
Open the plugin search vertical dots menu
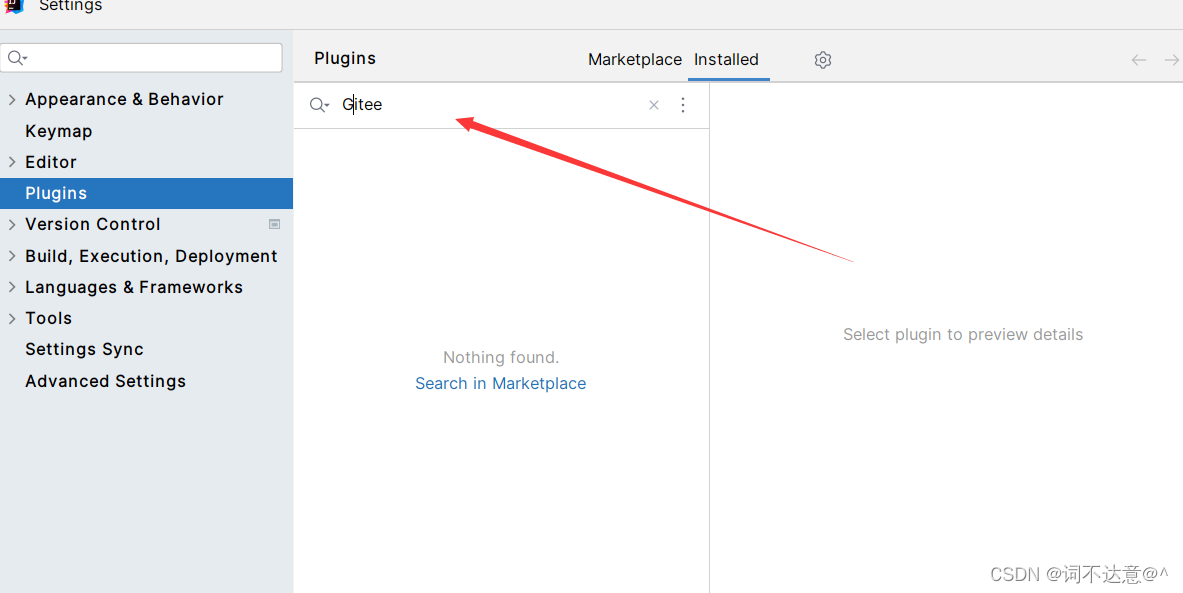(683, 105)
